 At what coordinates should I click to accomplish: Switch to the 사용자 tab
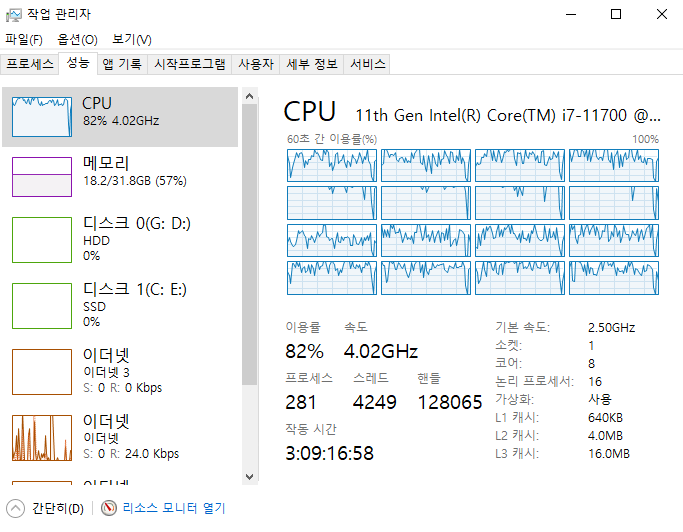[x=256, y=64]
